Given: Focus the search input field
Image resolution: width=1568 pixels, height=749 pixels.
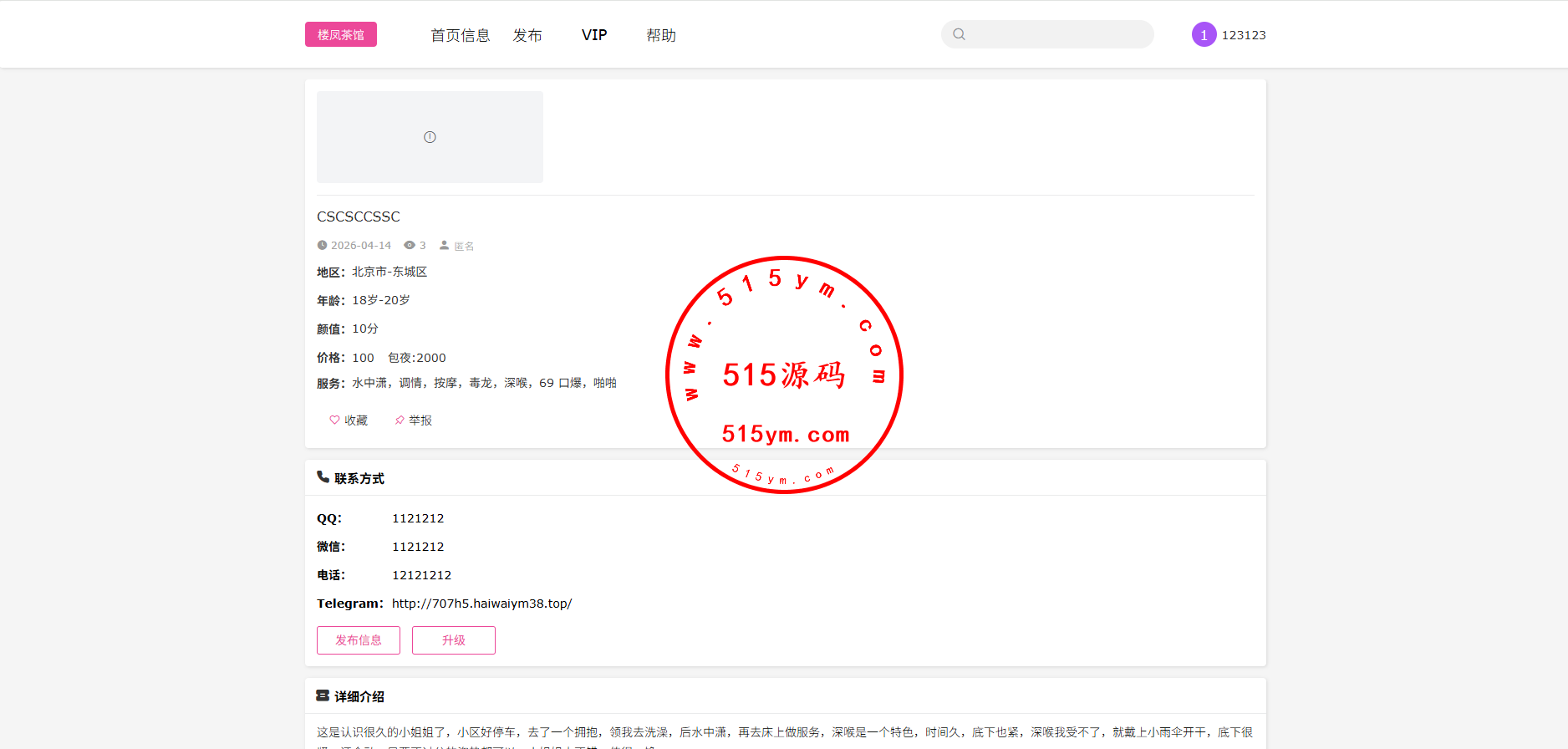Looking at the screenshot, I should pyautogui.click(x=1058, y=34).
